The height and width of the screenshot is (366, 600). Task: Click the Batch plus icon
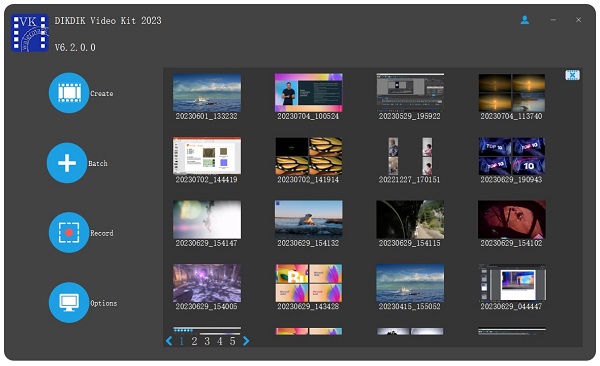click(67, 163)
